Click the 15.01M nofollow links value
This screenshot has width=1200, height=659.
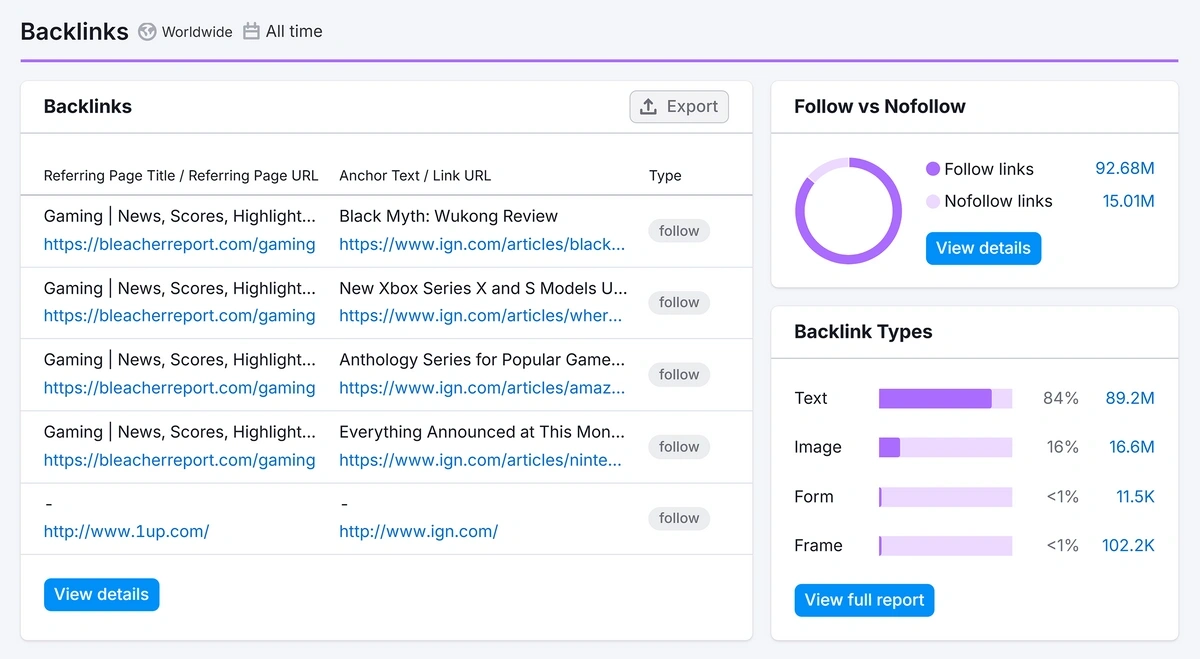click(1128, 201)
